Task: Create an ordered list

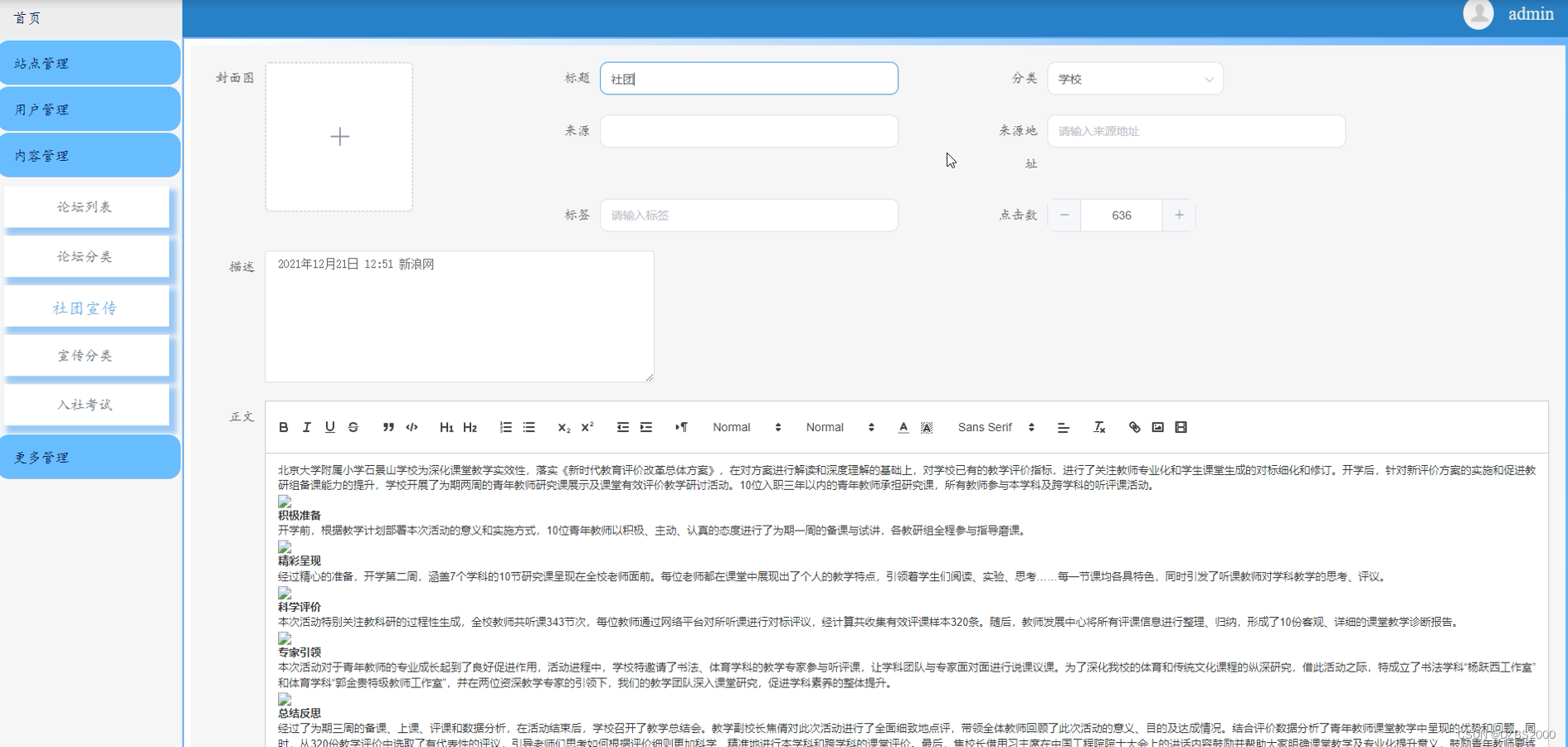Action: coord(505,427)
